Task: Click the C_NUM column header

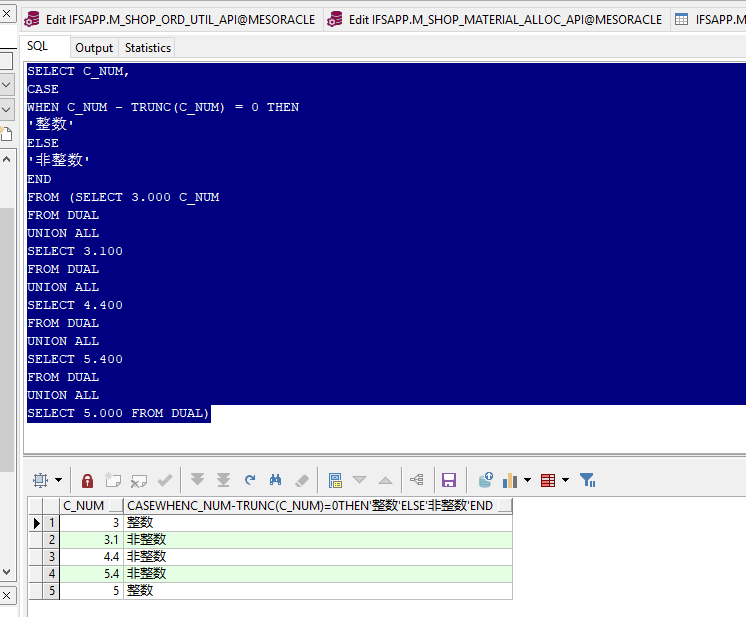Action: [x=91, y=506]
